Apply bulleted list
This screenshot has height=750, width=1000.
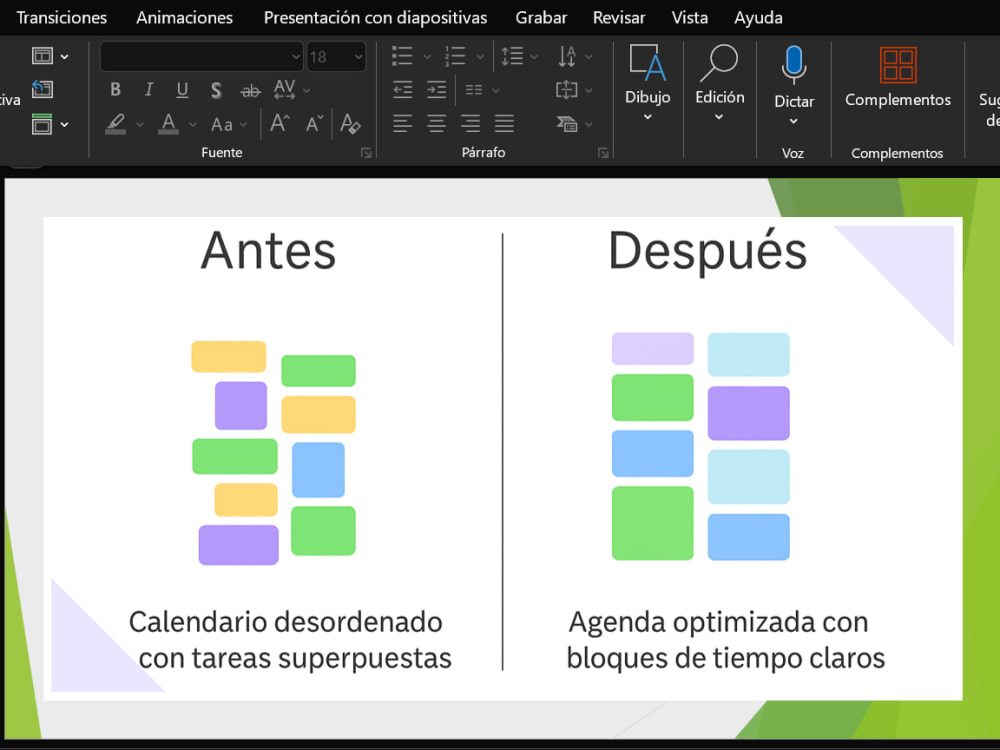pos(402,55)
